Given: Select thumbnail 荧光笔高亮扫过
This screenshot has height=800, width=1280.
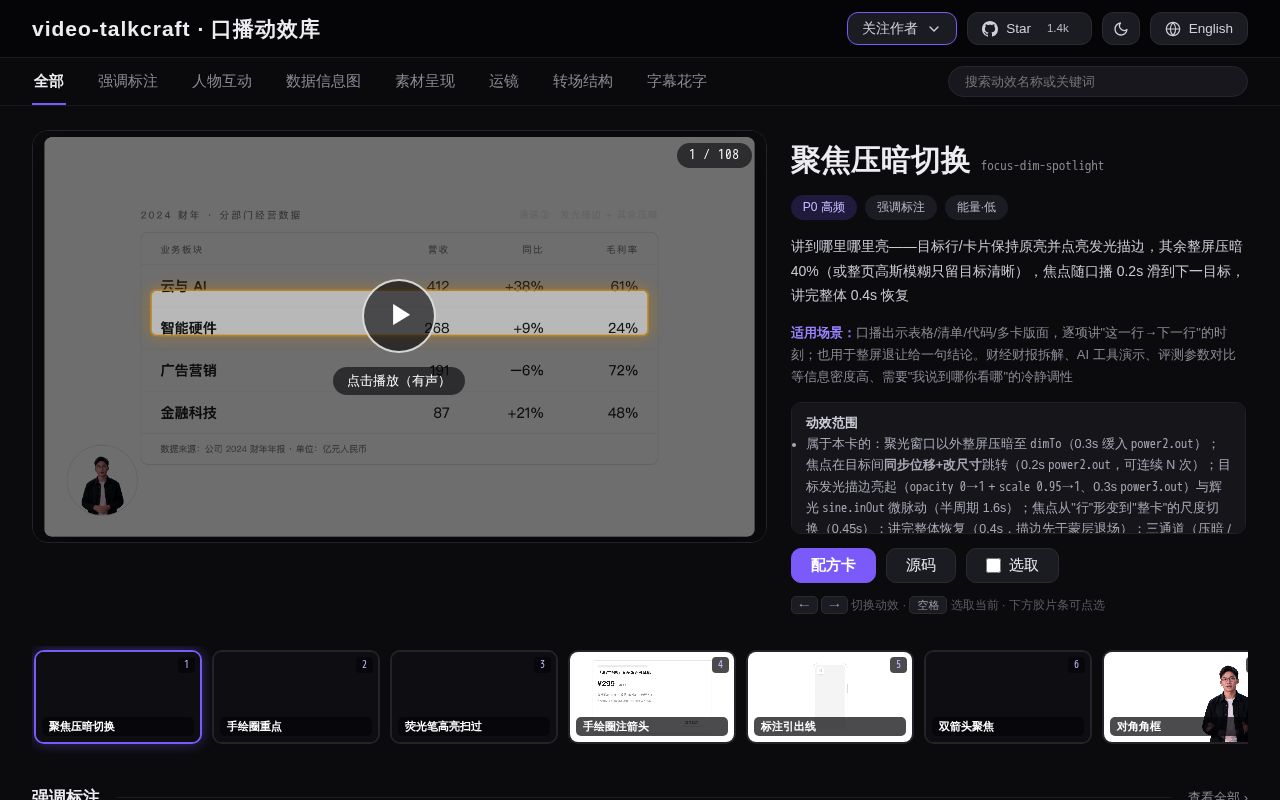Looking at the screenshot, I should point(474,697).
